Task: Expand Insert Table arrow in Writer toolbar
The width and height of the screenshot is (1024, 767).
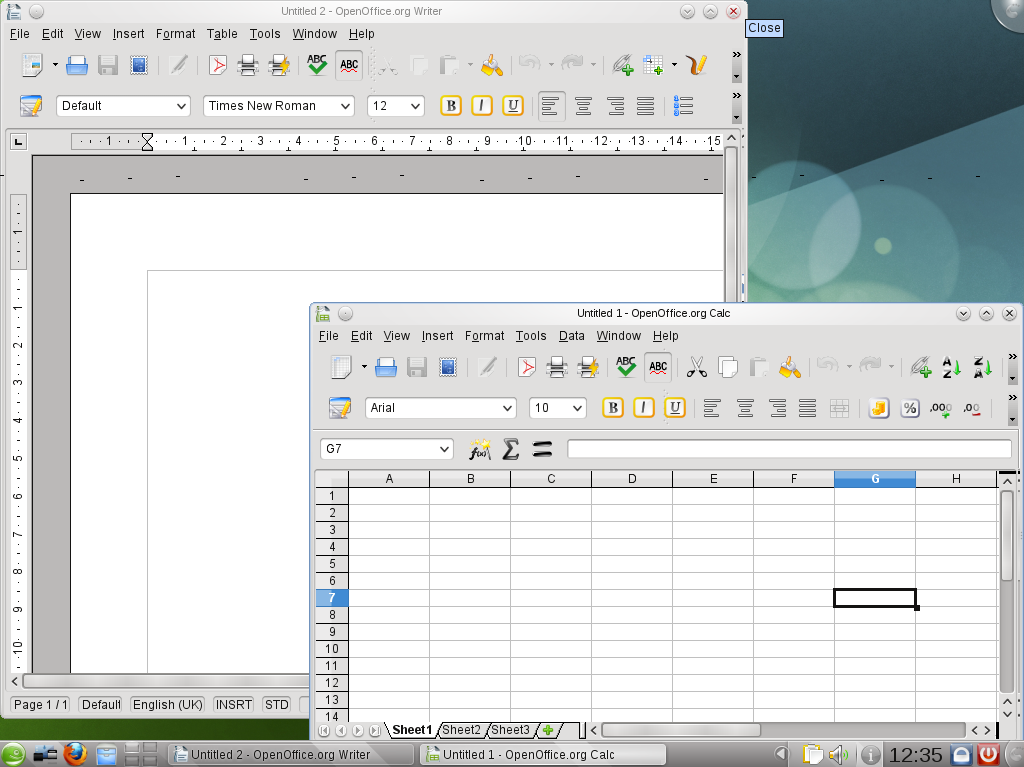Action: 674,65
